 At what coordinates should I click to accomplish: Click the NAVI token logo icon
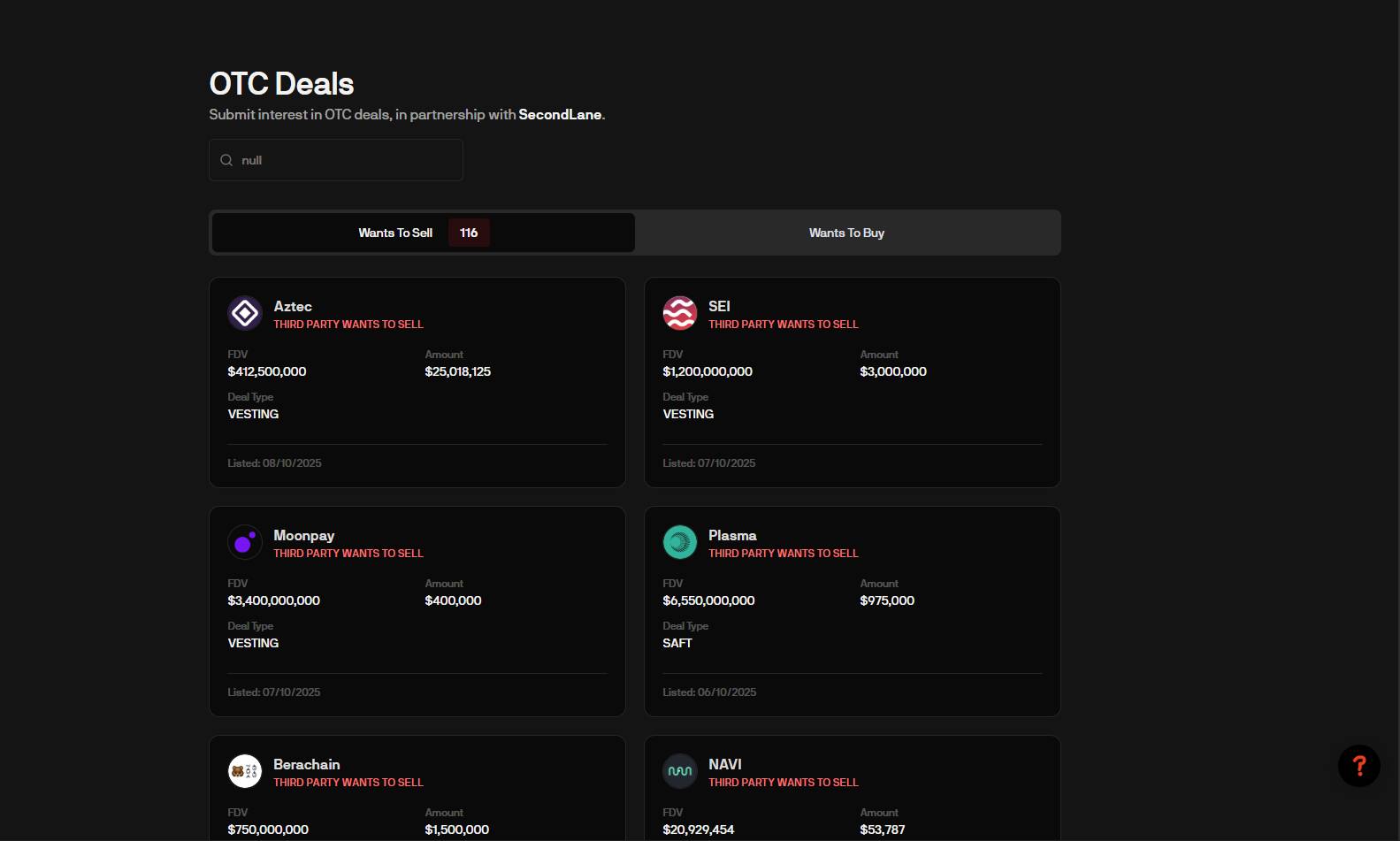coord(679,771)
